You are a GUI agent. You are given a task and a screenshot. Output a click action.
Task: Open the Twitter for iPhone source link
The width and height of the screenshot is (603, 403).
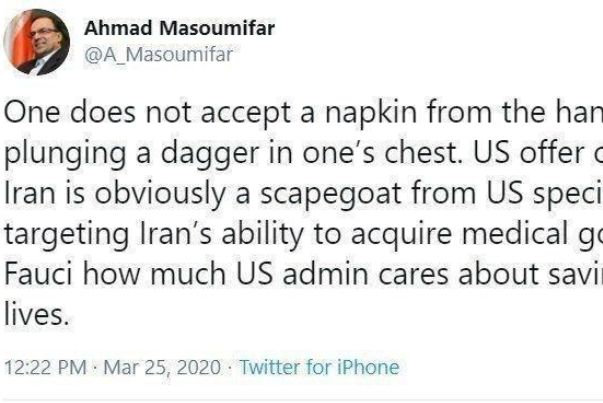[x=320, y=368]
